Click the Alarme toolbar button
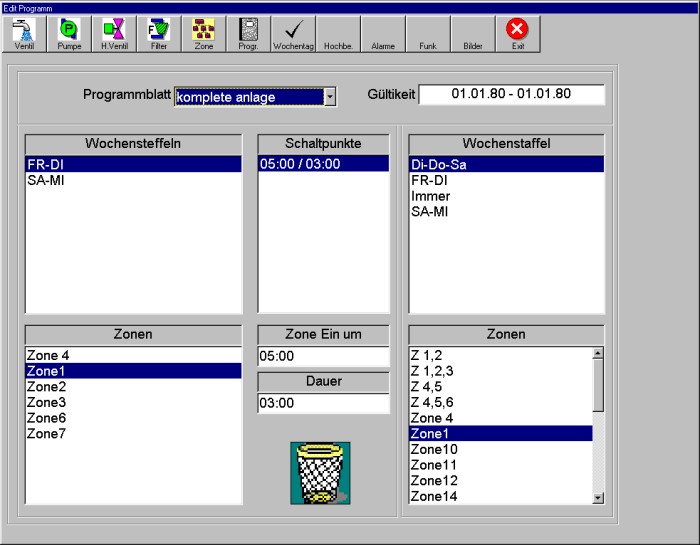 [383, 33]
